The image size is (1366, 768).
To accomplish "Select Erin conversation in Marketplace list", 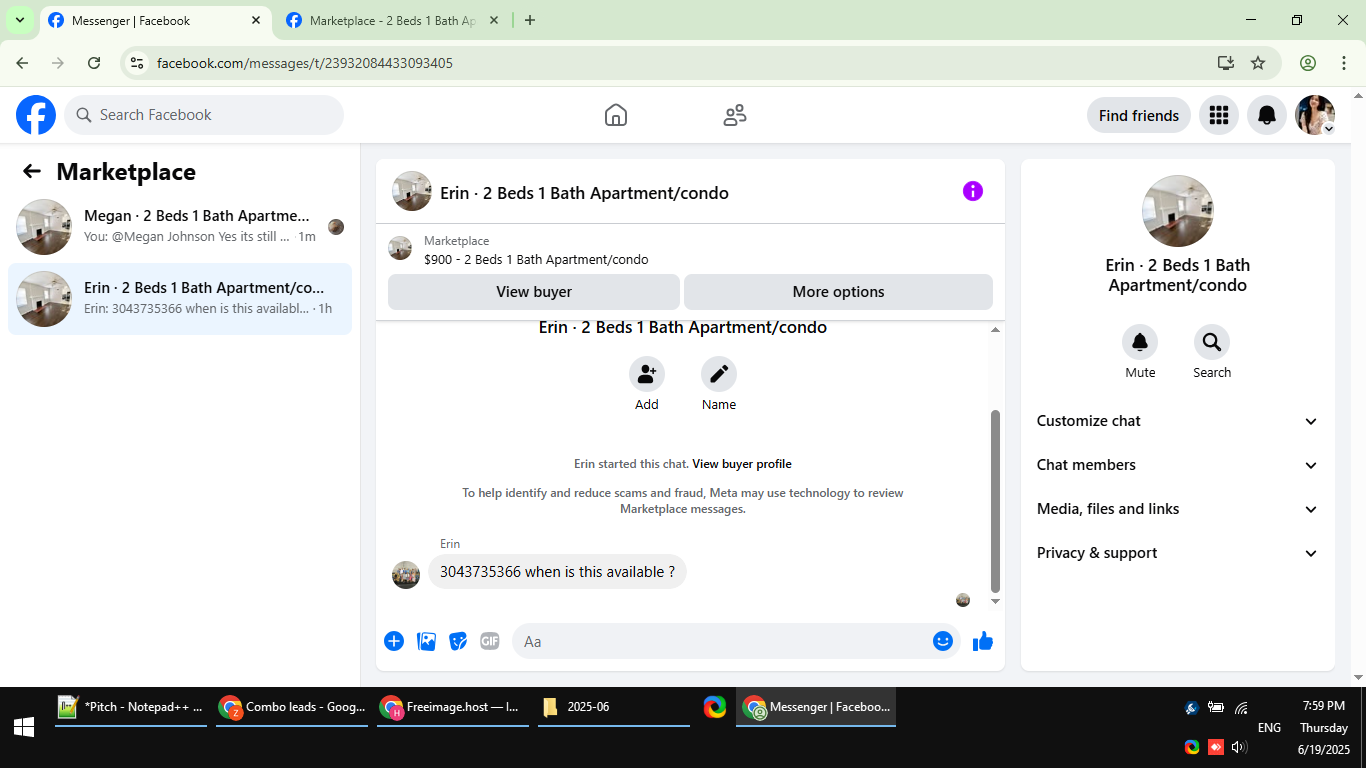I will tap(180, 299).
